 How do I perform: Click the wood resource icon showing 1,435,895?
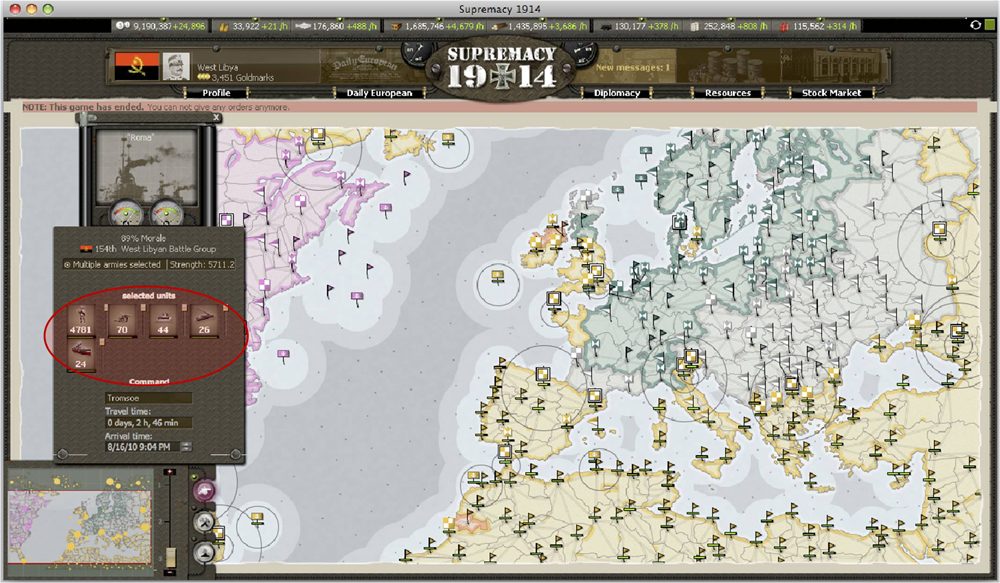pyautogui.click(x=501, y=26)
